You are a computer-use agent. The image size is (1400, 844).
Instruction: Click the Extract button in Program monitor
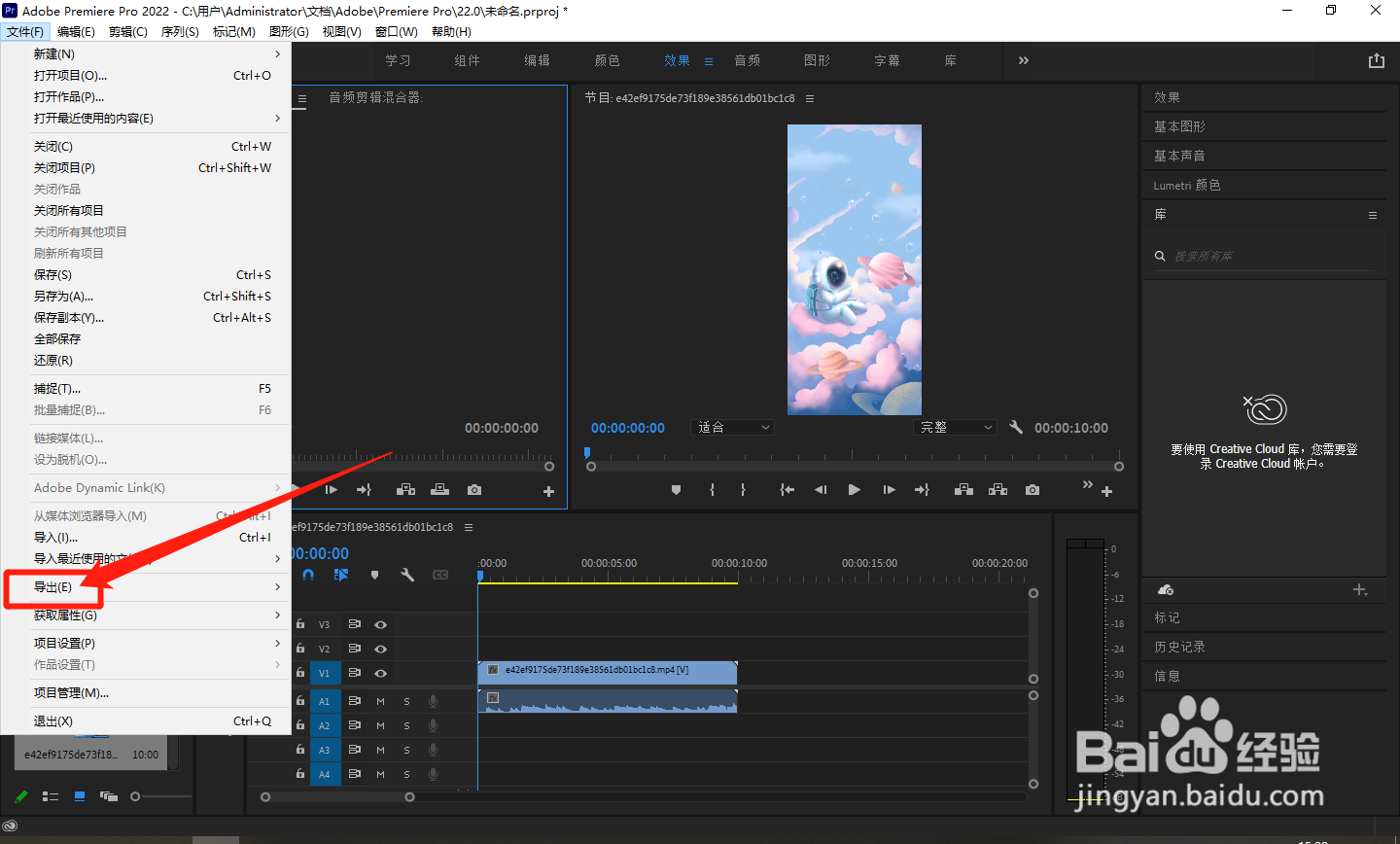997,490
